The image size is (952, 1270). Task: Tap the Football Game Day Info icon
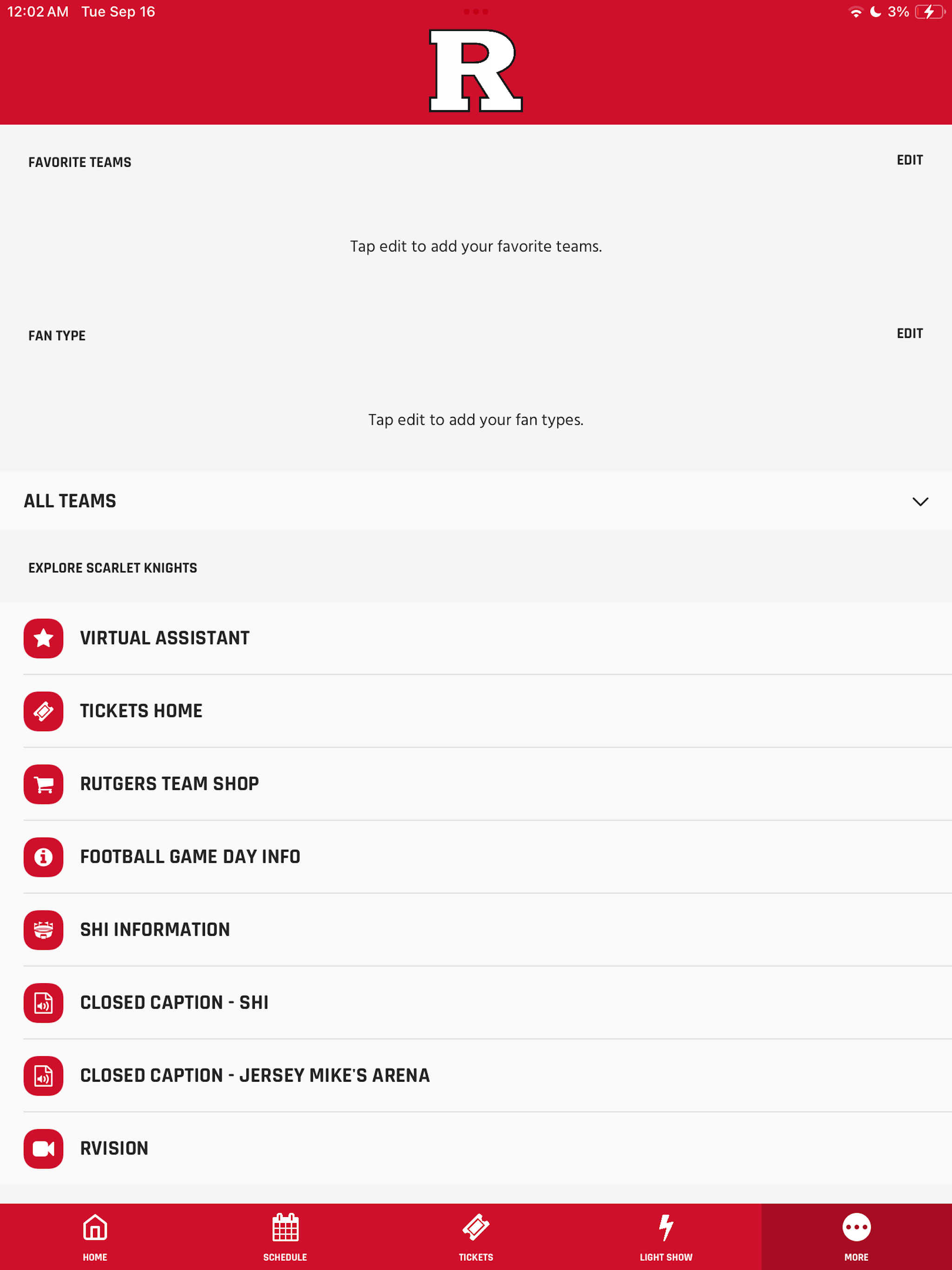pos(44,857)
